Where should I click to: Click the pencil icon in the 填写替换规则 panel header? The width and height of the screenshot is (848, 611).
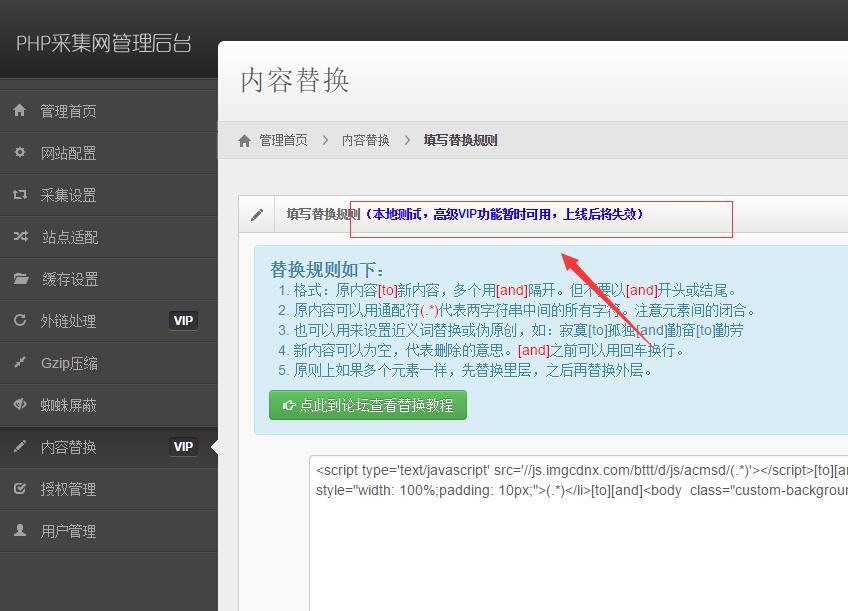(x=257, y=215)
